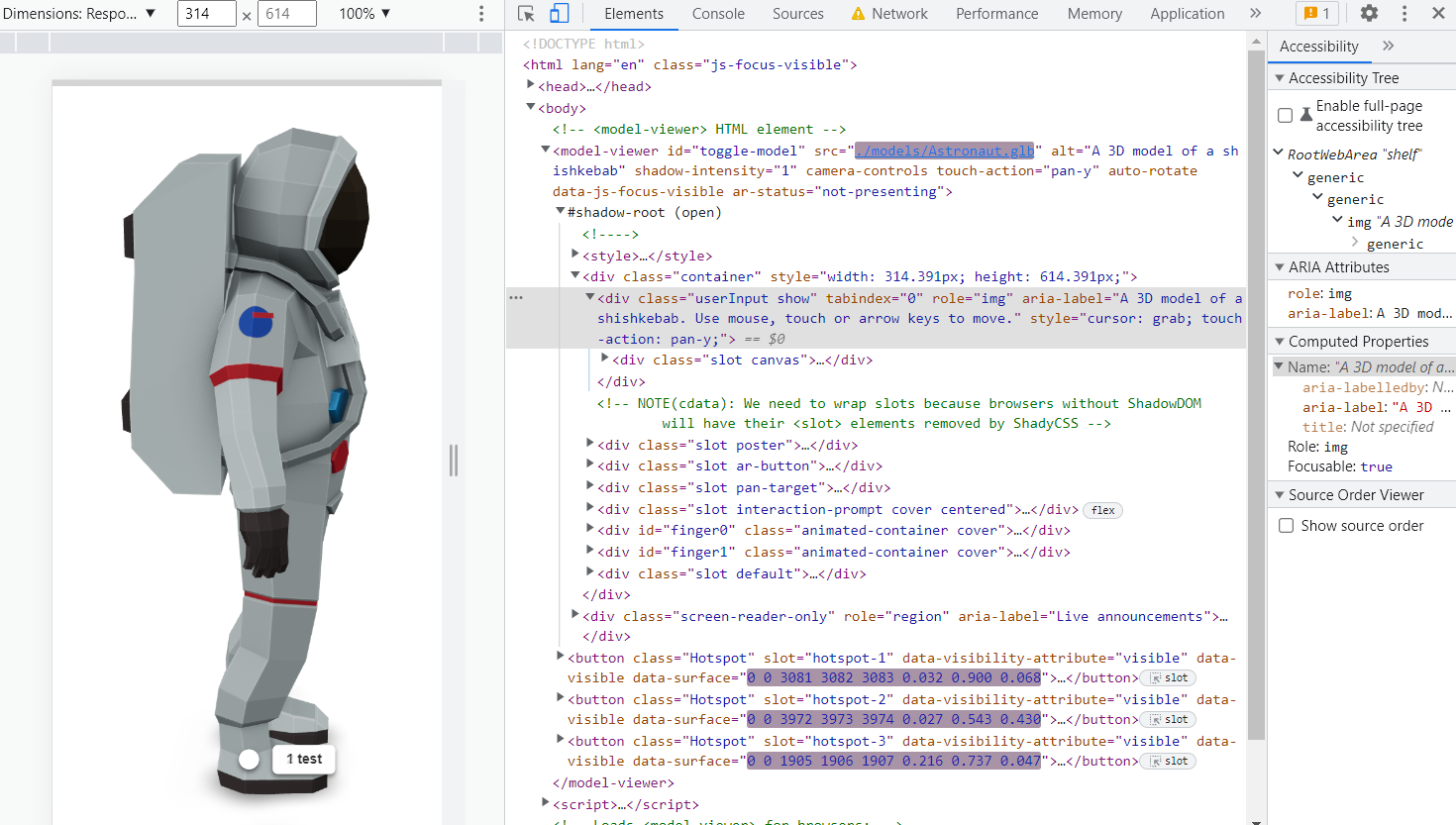Click the flex badge on the interaction-prompt div

coord(1101,509)
